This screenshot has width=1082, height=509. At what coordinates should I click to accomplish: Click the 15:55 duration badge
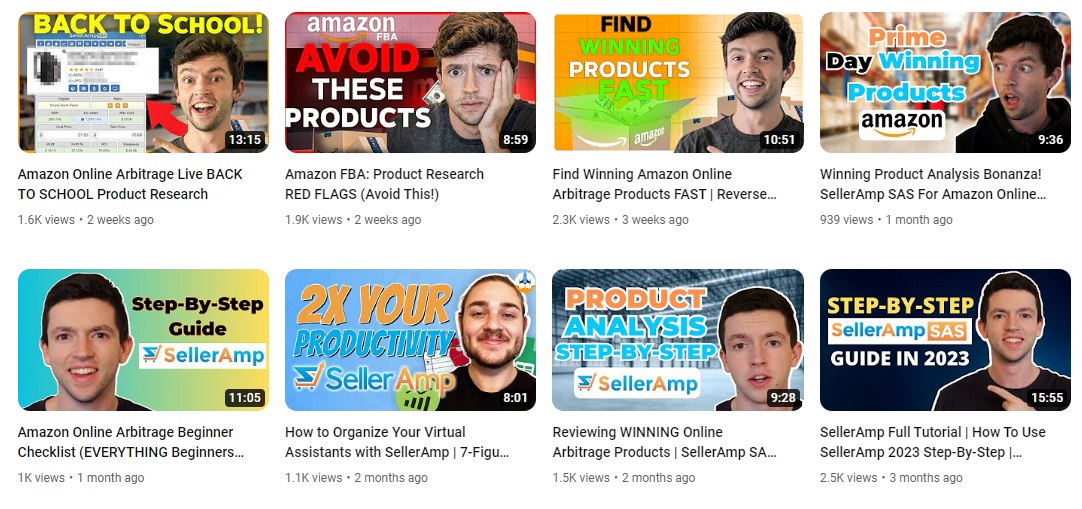tap(1047, 398)
